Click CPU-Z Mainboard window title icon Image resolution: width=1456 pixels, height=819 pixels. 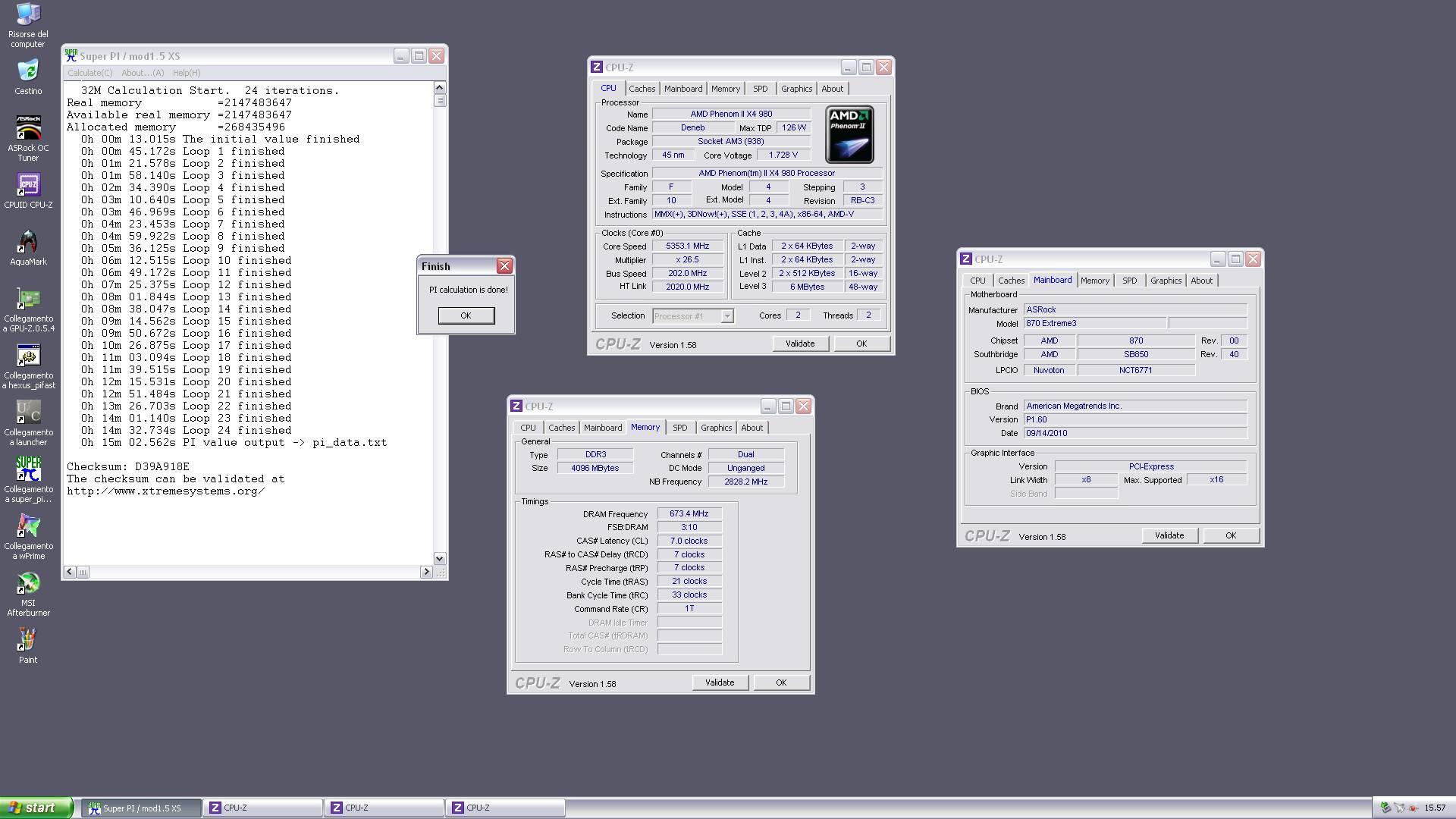pyautogui.click(x=966, y=259)
